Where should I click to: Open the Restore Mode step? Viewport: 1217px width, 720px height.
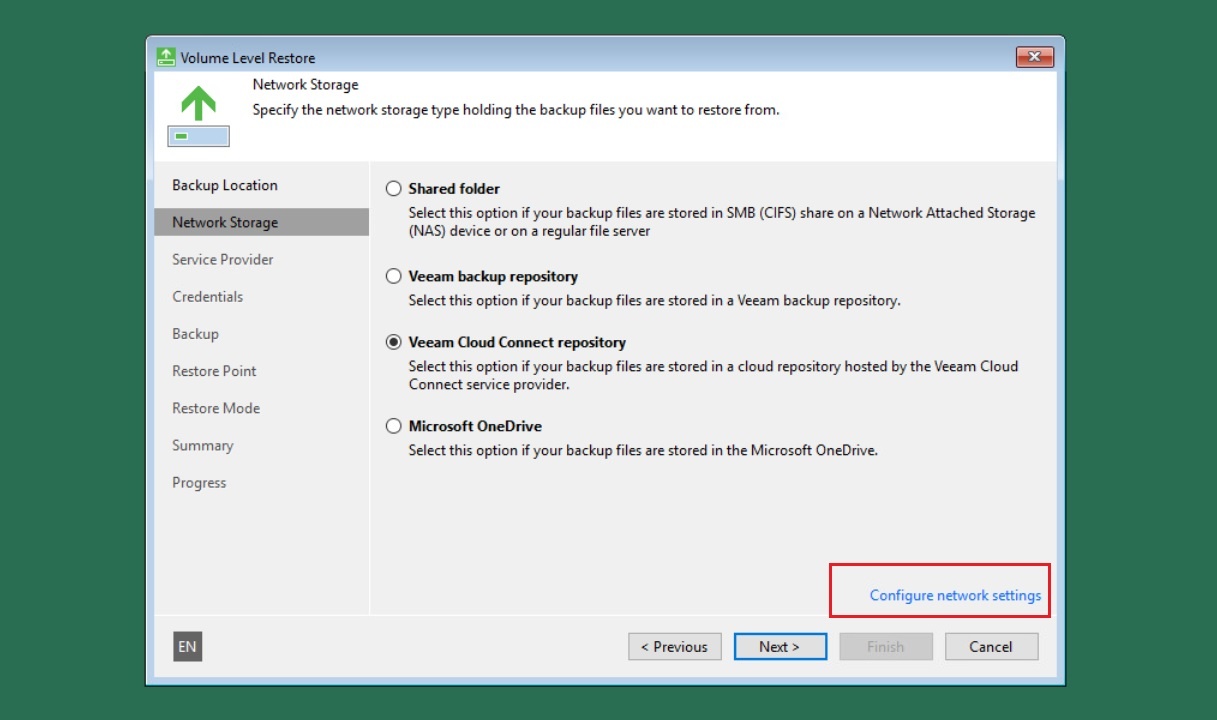pyautogui.click(x=216, y=408)
